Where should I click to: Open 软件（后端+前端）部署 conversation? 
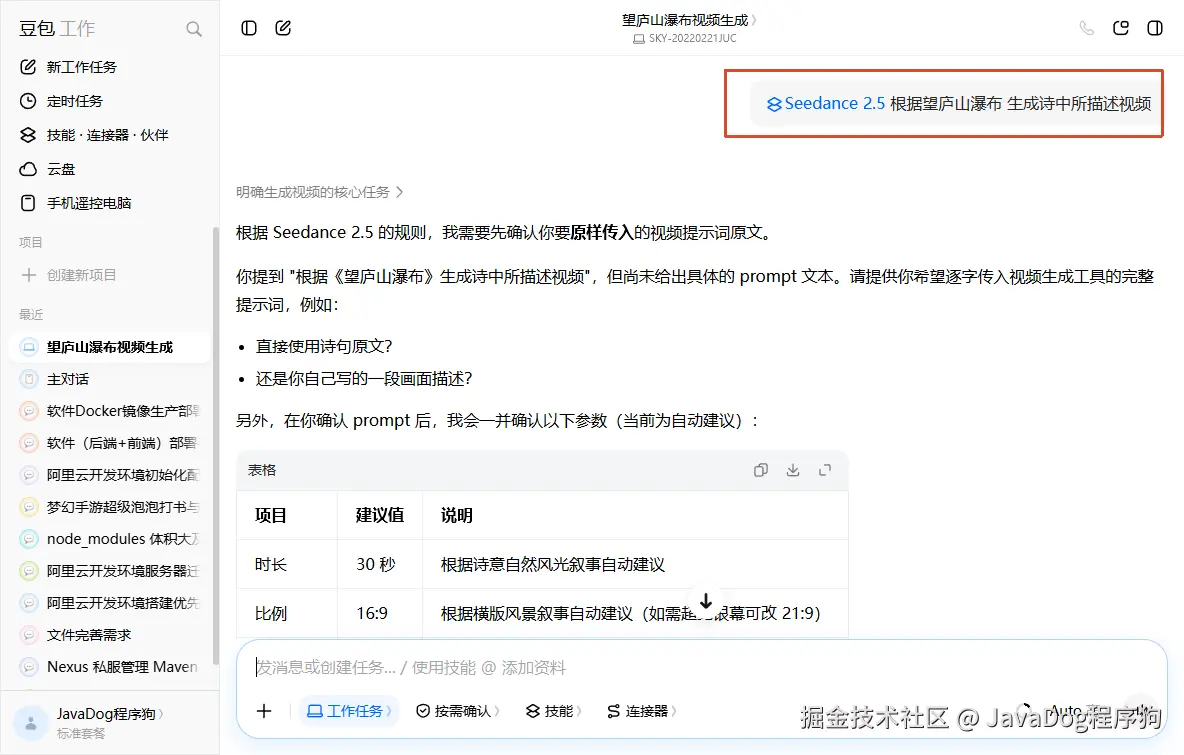pyautogui.click(x=110, y=443)
